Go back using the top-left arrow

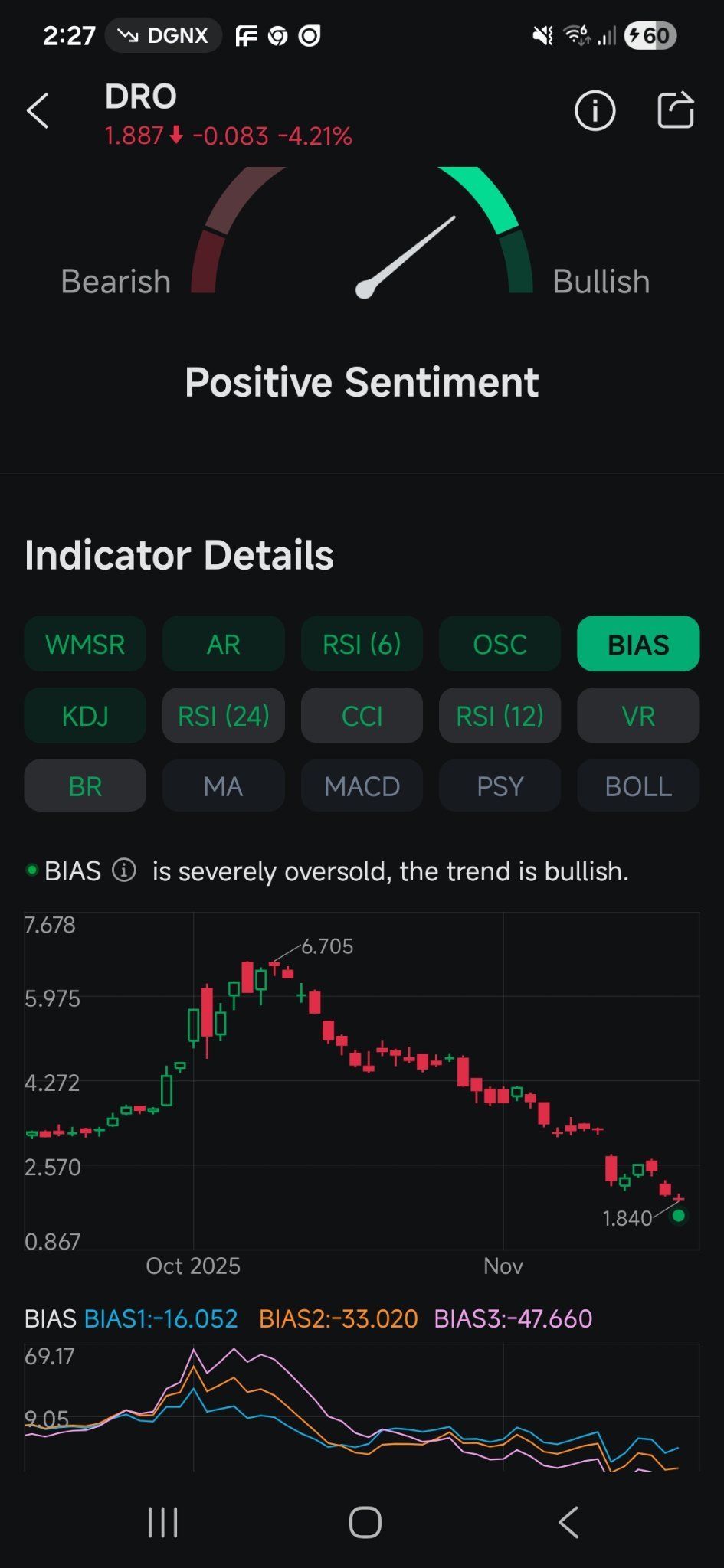38,111
